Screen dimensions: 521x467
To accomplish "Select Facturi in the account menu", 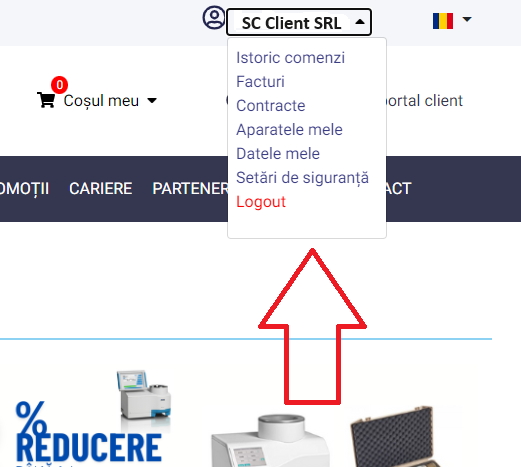I will pyautogui.click(x=260, y=82).
